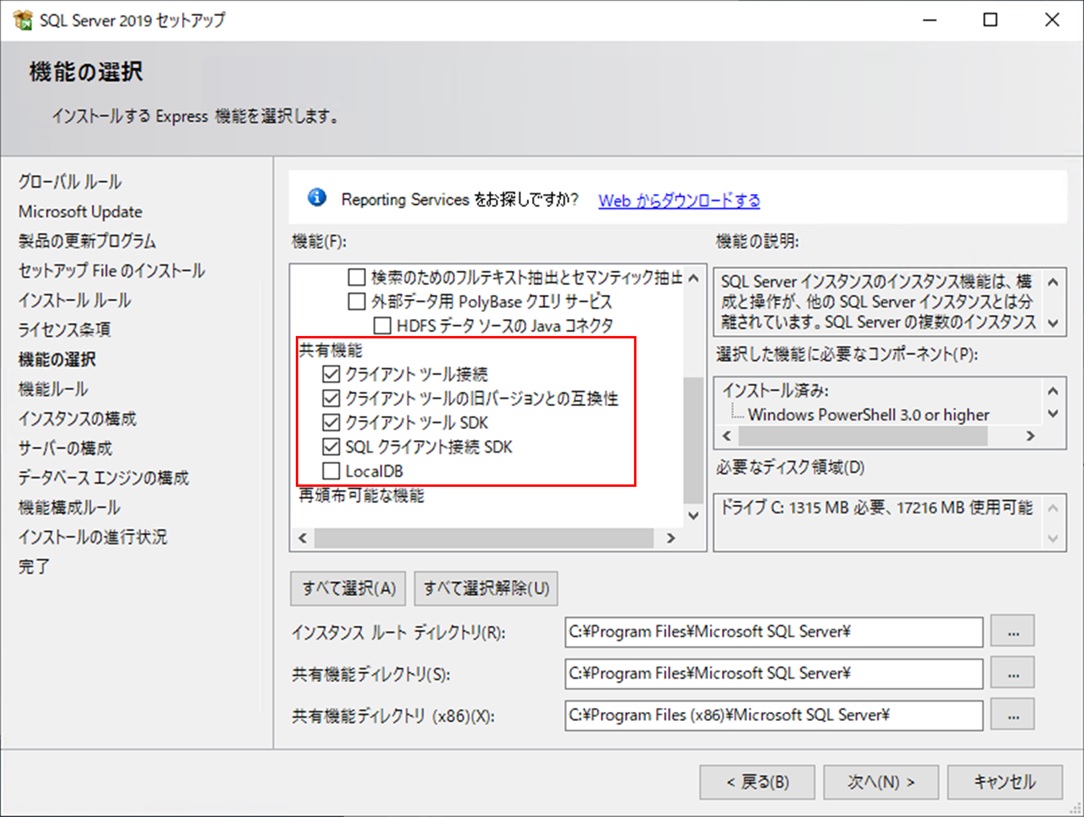Click the instance root directory text field
The width and height of the screenshot is (1084, 817).
(x=774, y=632)
